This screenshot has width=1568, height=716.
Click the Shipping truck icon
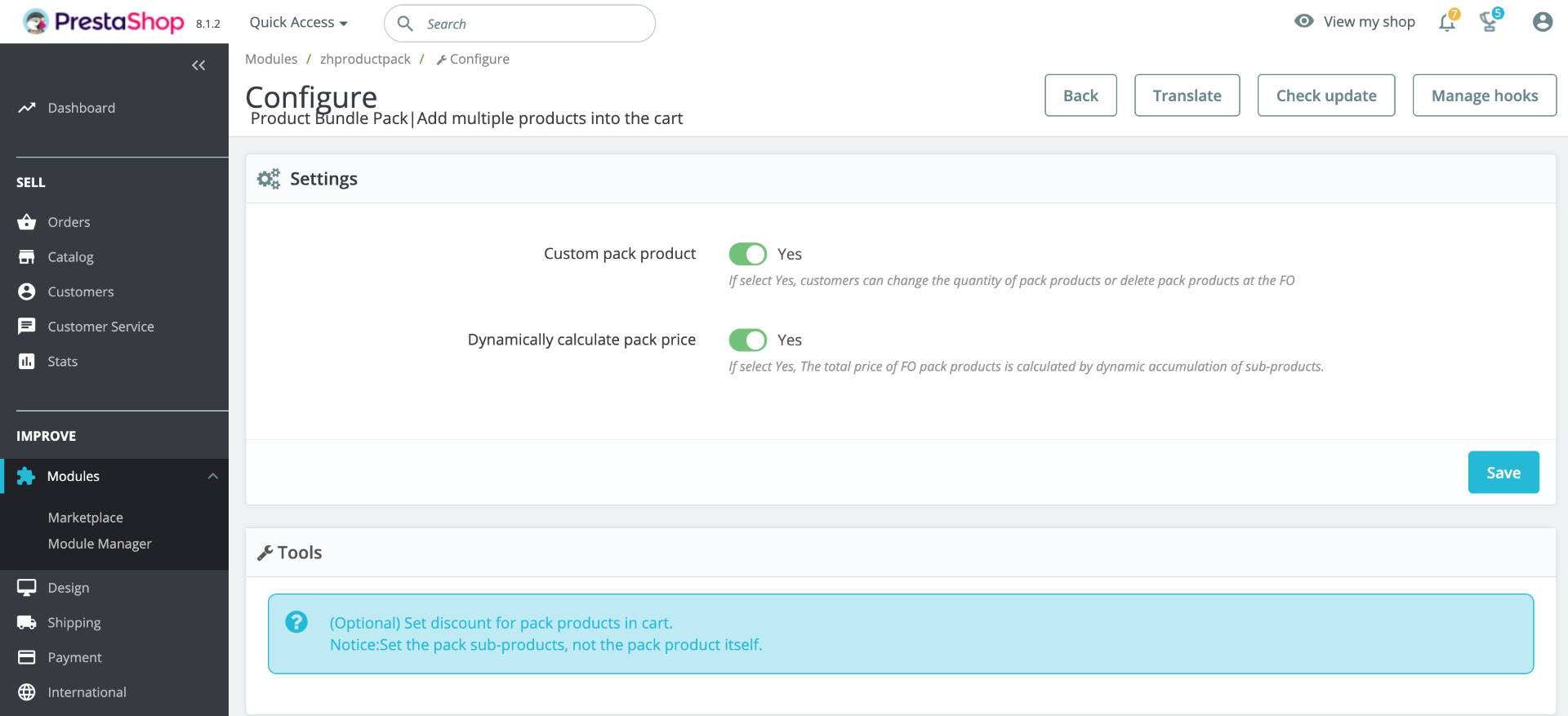point(27,623)
